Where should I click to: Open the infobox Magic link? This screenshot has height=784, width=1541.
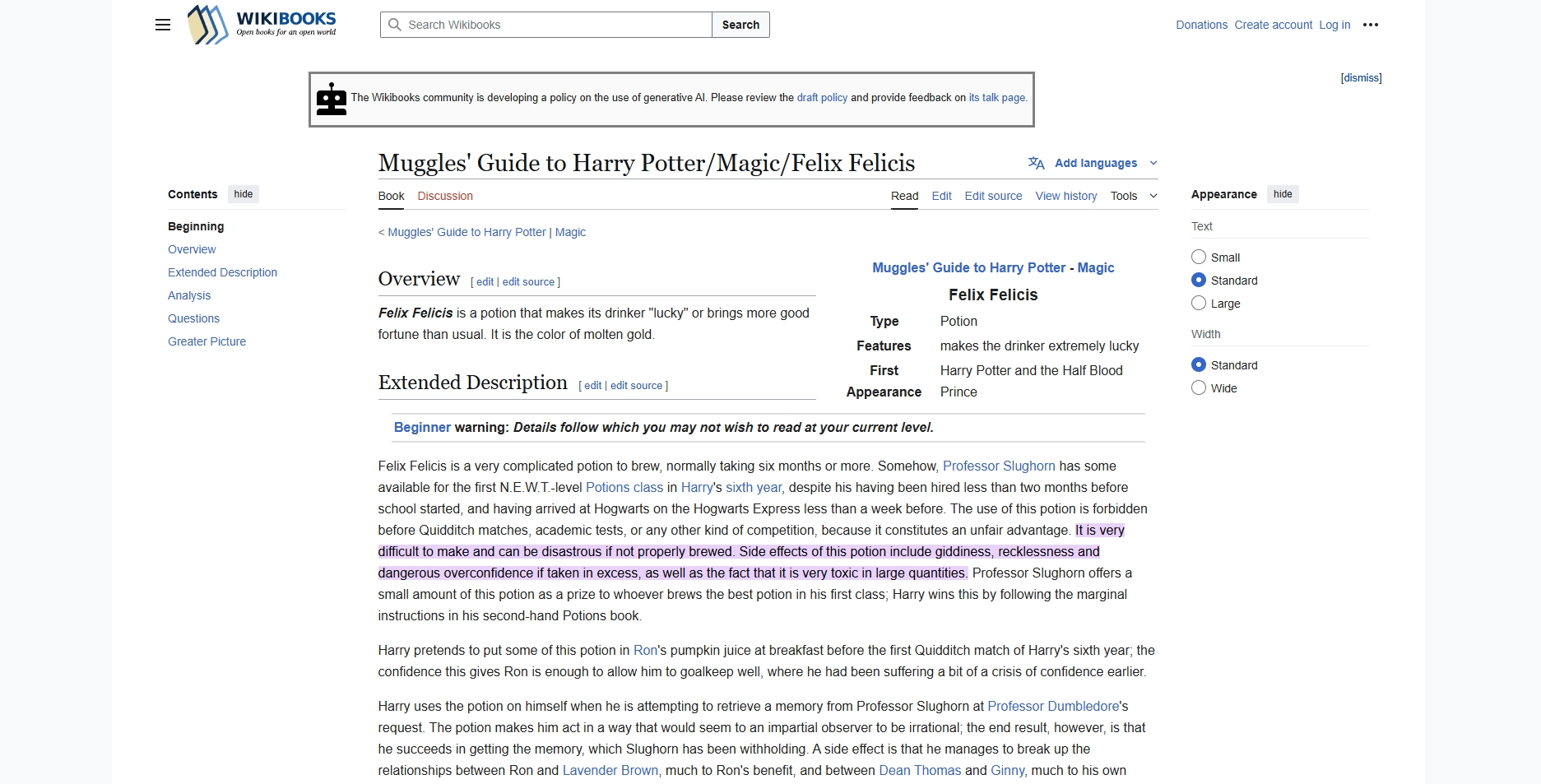(x=1096, y=267)
